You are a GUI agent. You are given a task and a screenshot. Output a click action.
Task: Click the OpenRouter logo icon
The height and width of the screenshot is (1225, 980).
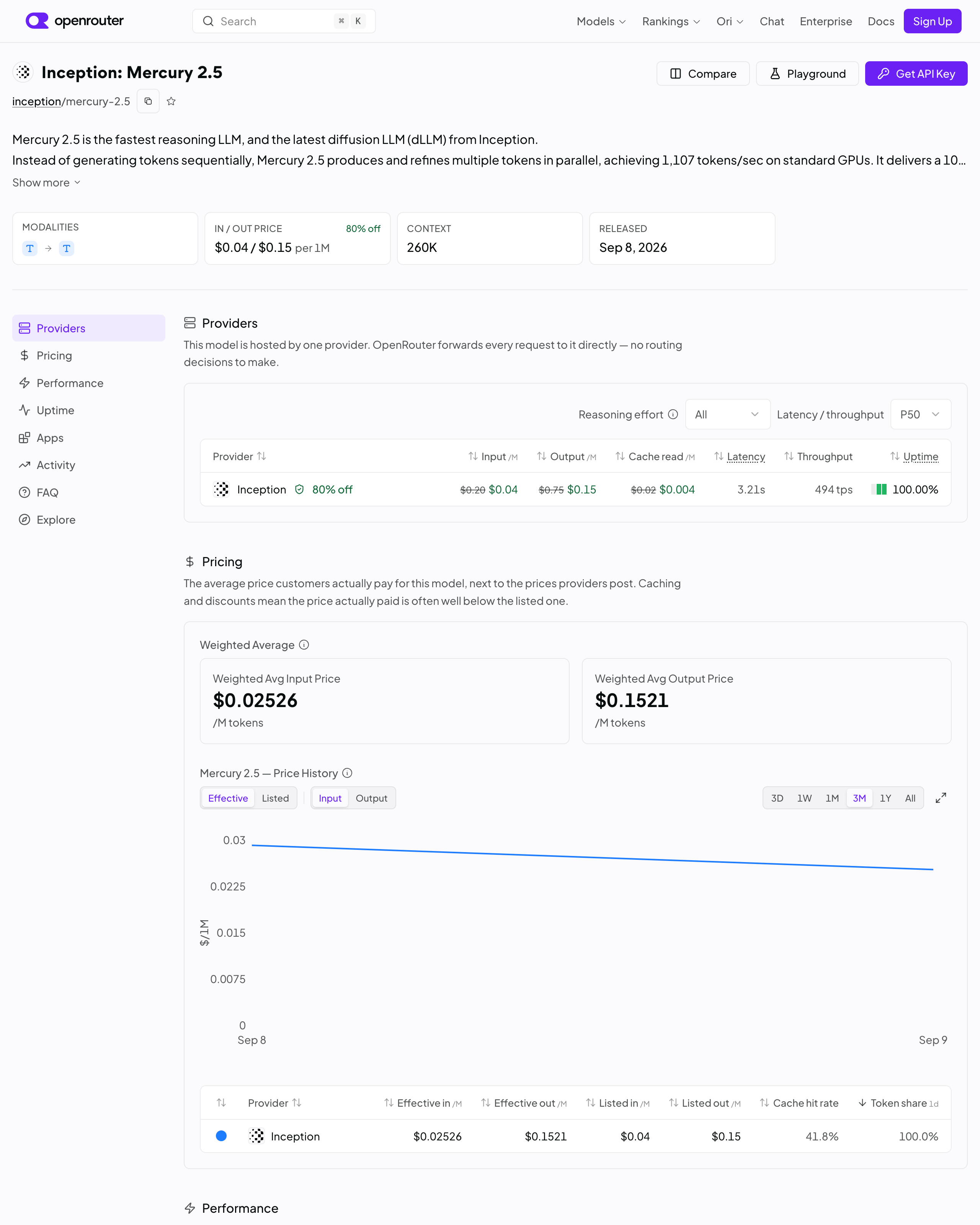[x=37, y=21]
